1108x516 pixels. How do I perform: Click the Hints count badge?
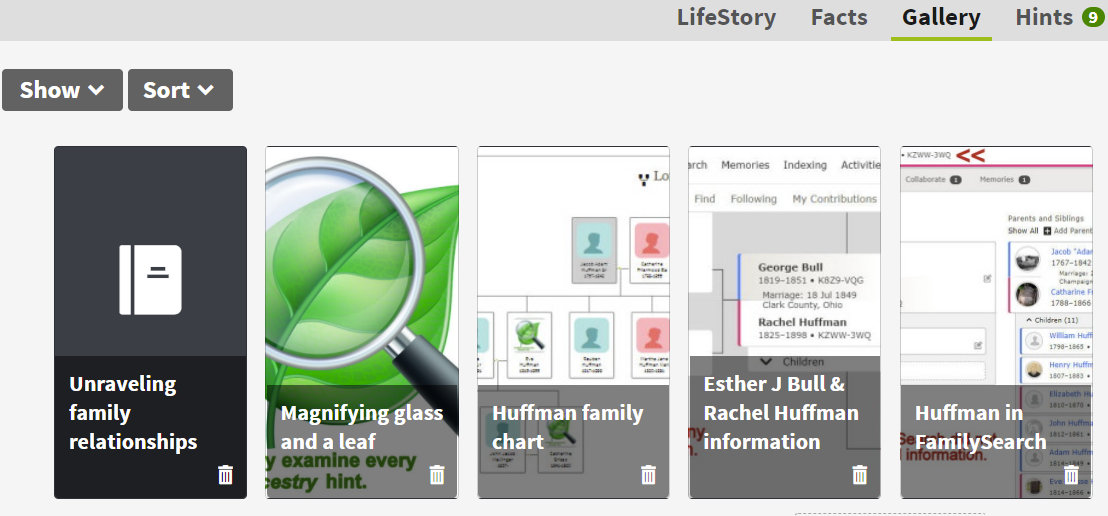tap(1092, 17)
